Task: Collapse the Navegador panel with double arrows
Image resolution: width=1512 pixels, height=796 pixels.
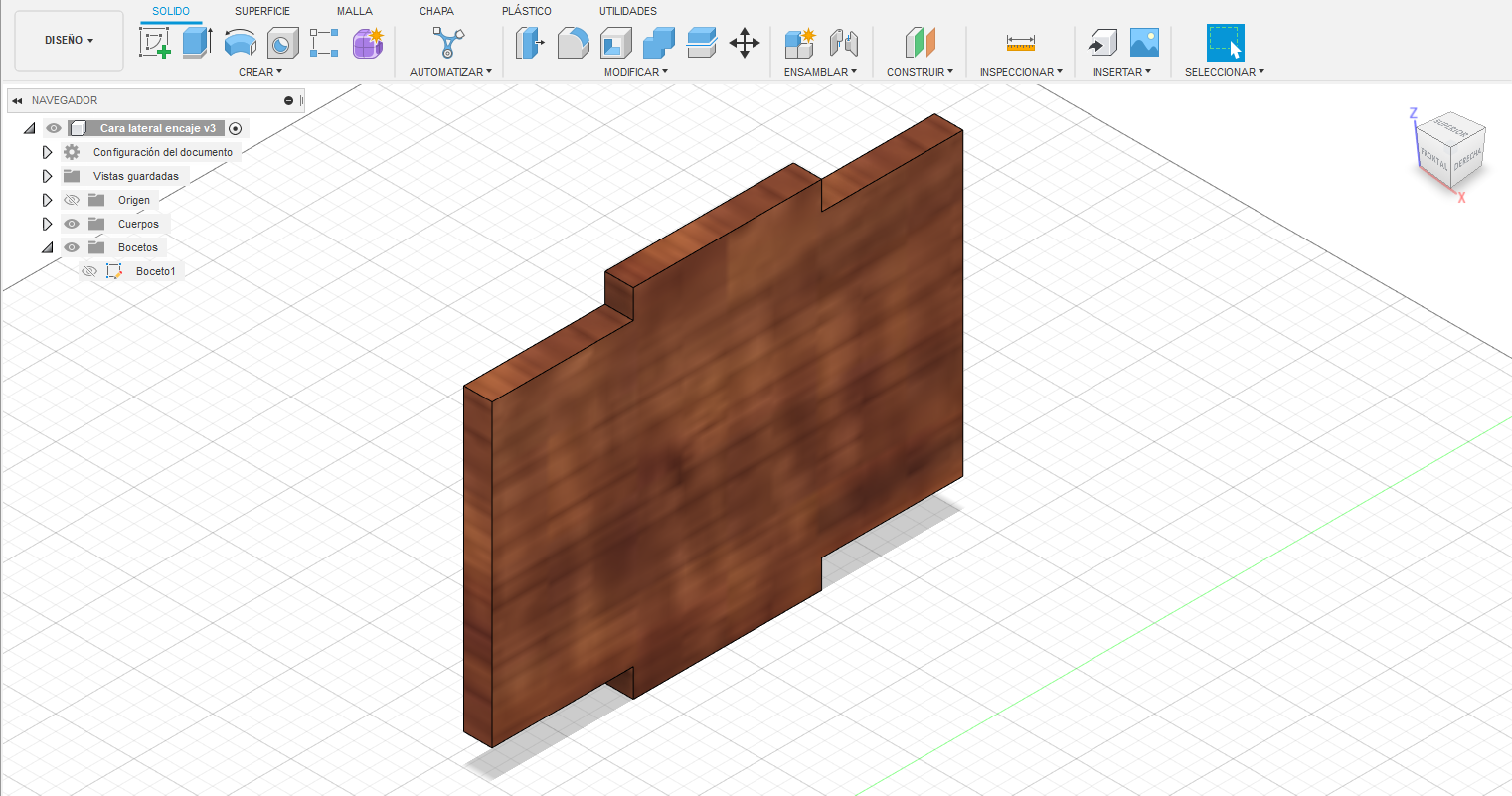Action: 17,100
